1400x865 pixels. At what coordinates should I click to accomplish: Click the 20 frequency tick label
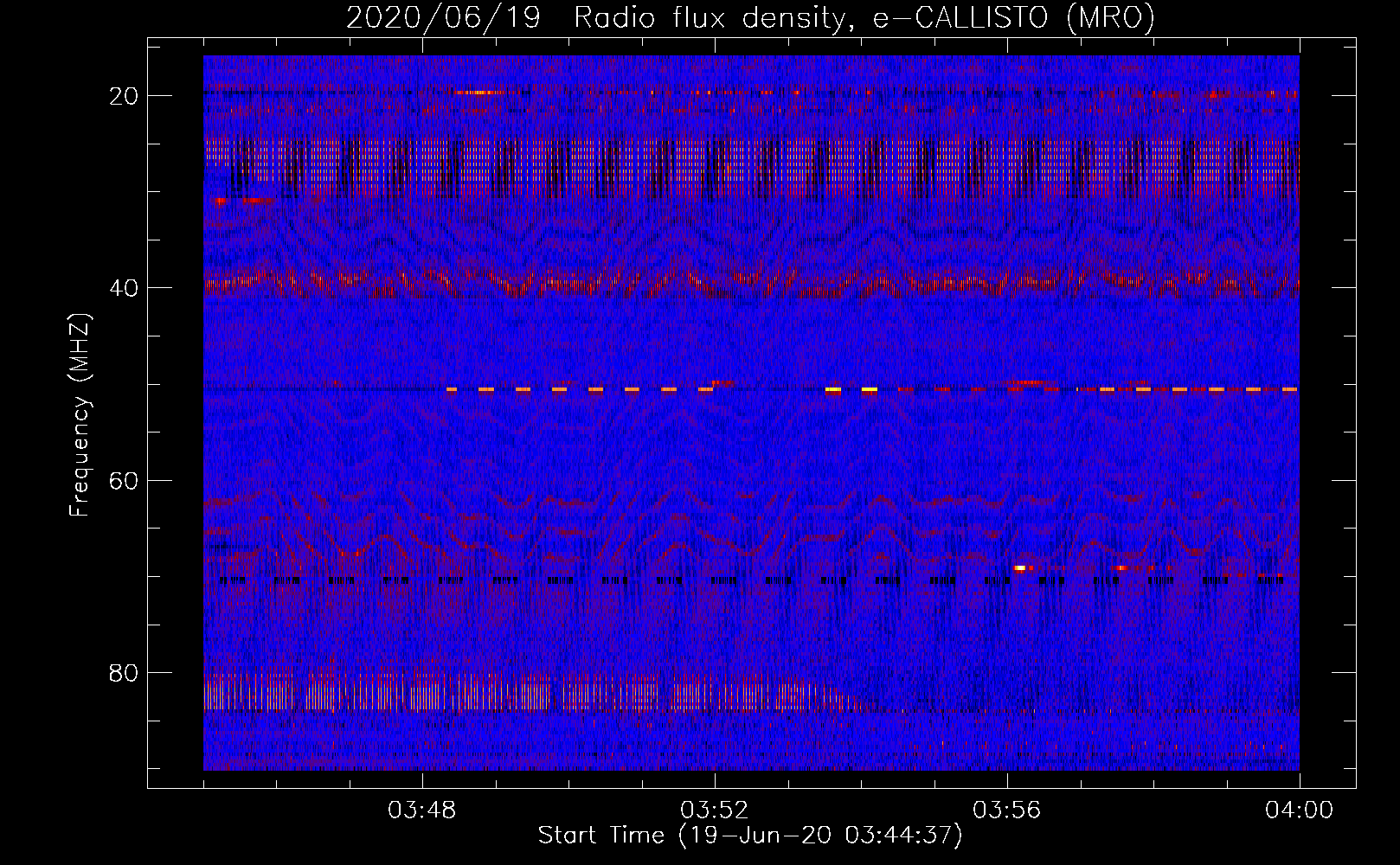125,96
